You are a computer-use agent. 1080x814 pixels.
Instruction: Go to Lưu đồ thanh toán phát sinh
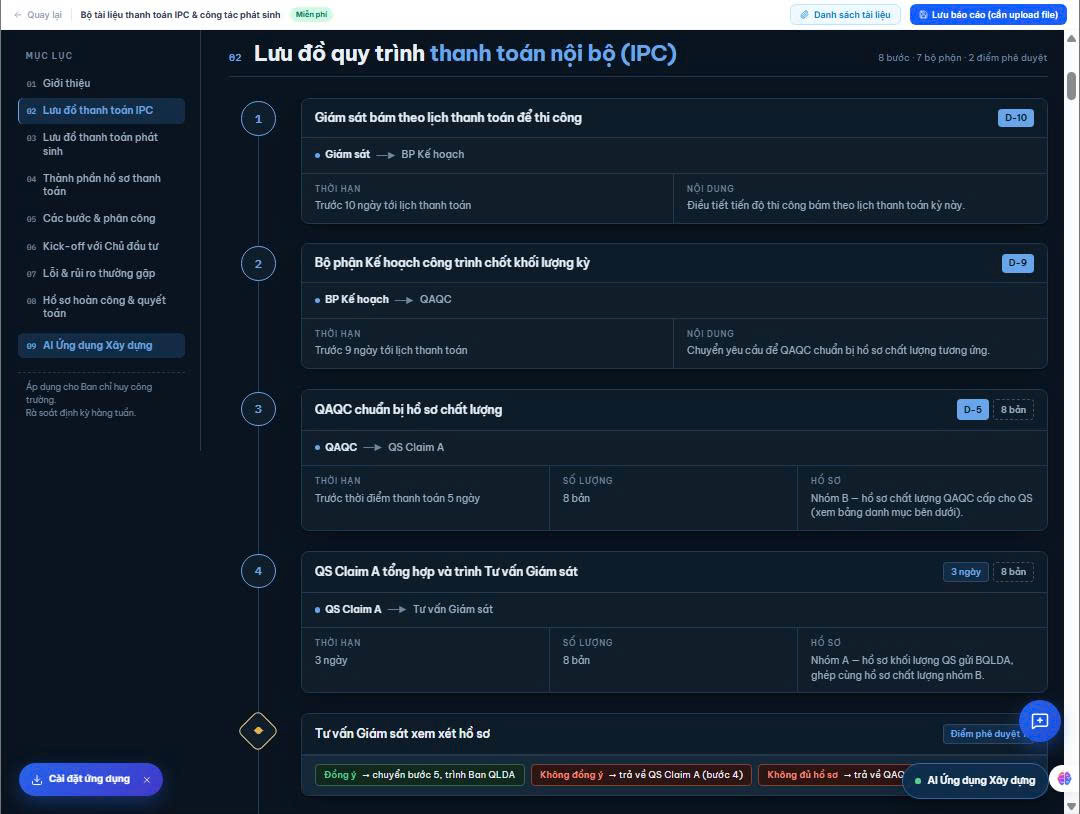click(x=101, y=144)
